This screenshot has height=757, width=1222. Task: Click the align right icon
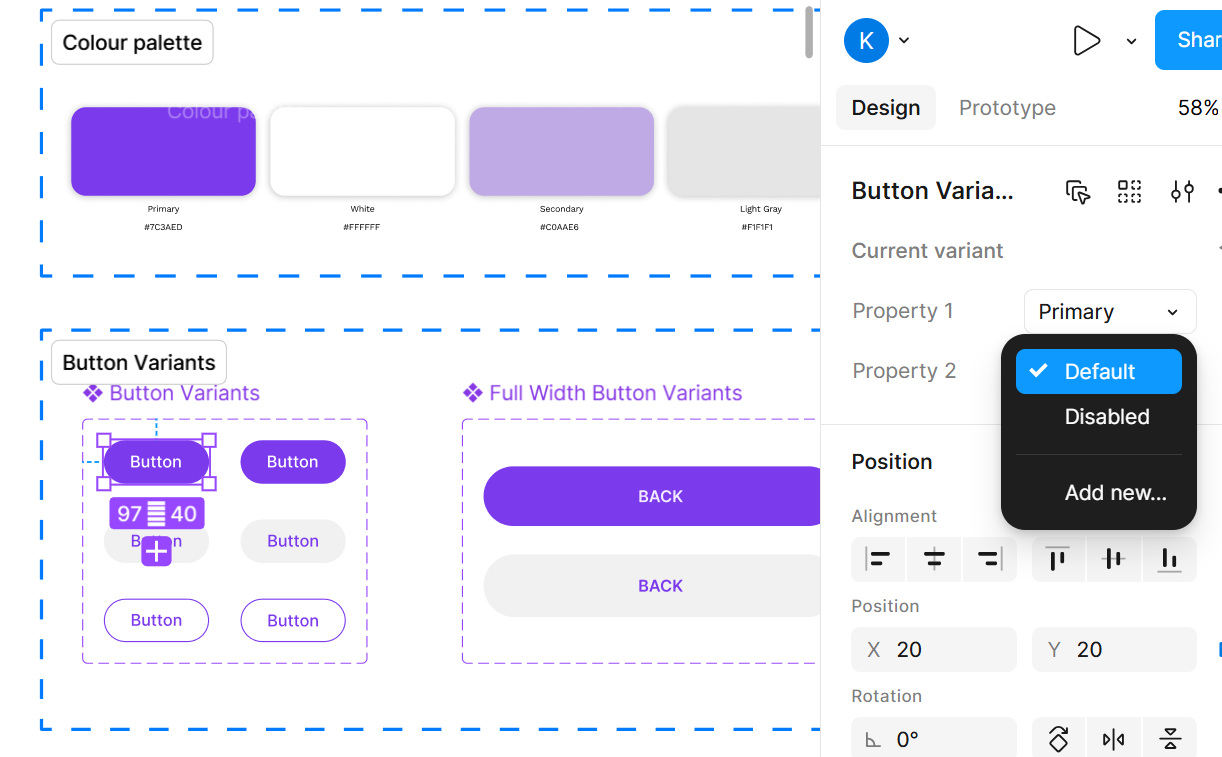[989, 560]
